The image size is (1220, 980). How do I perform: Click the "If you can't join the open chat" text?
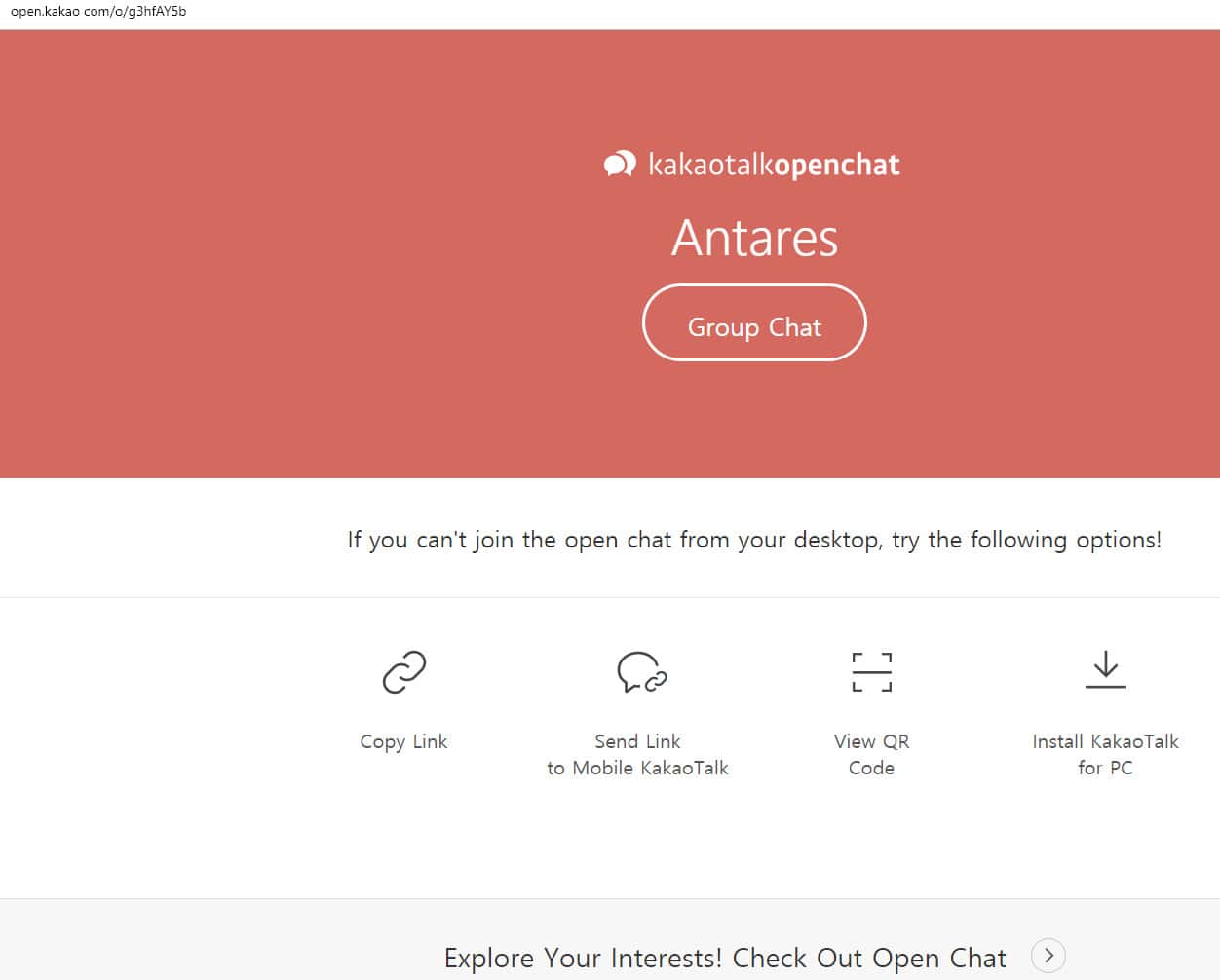754,540
